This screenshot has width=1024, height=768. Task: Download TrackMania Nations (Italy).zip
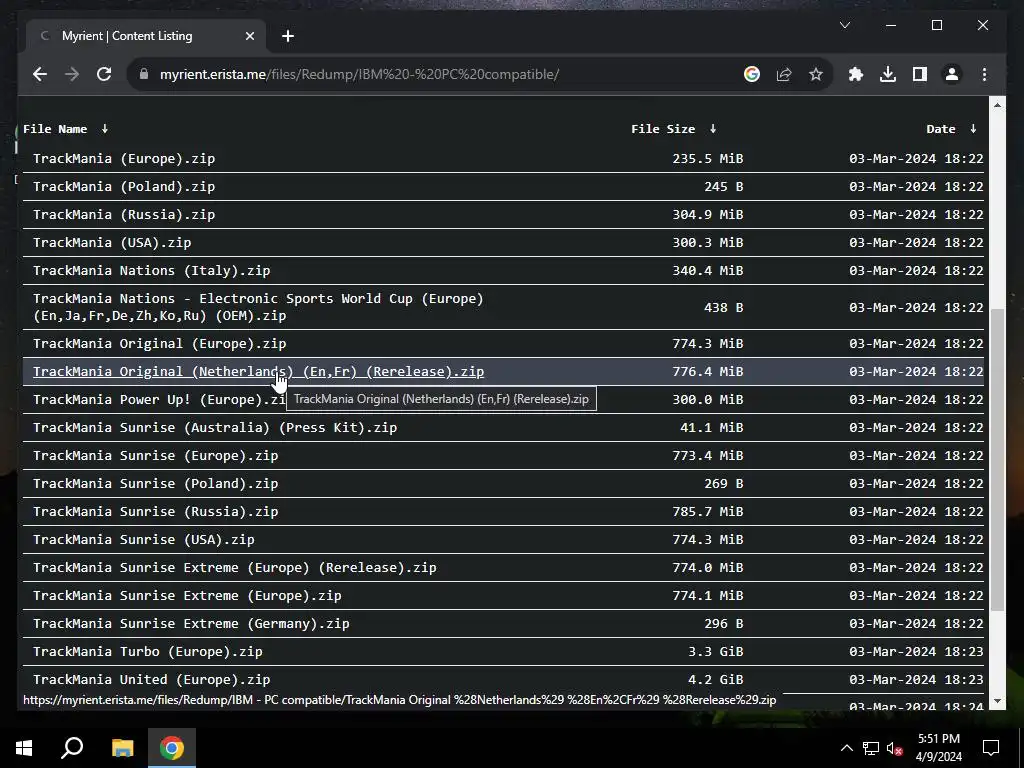point(152,271)
